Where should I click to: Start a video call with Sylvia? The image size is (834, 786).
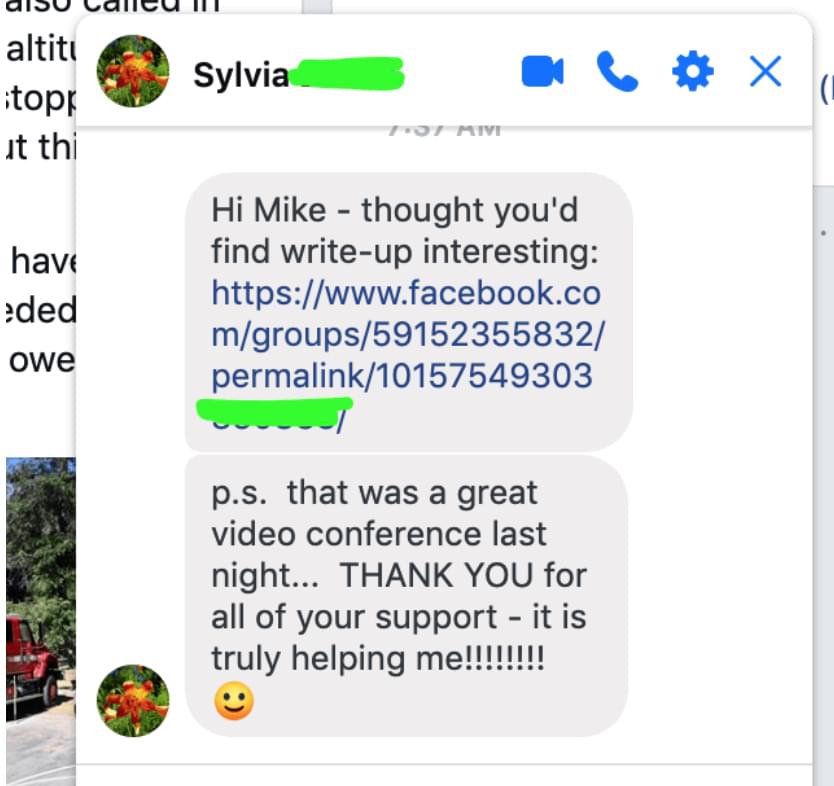coord(543,71)
